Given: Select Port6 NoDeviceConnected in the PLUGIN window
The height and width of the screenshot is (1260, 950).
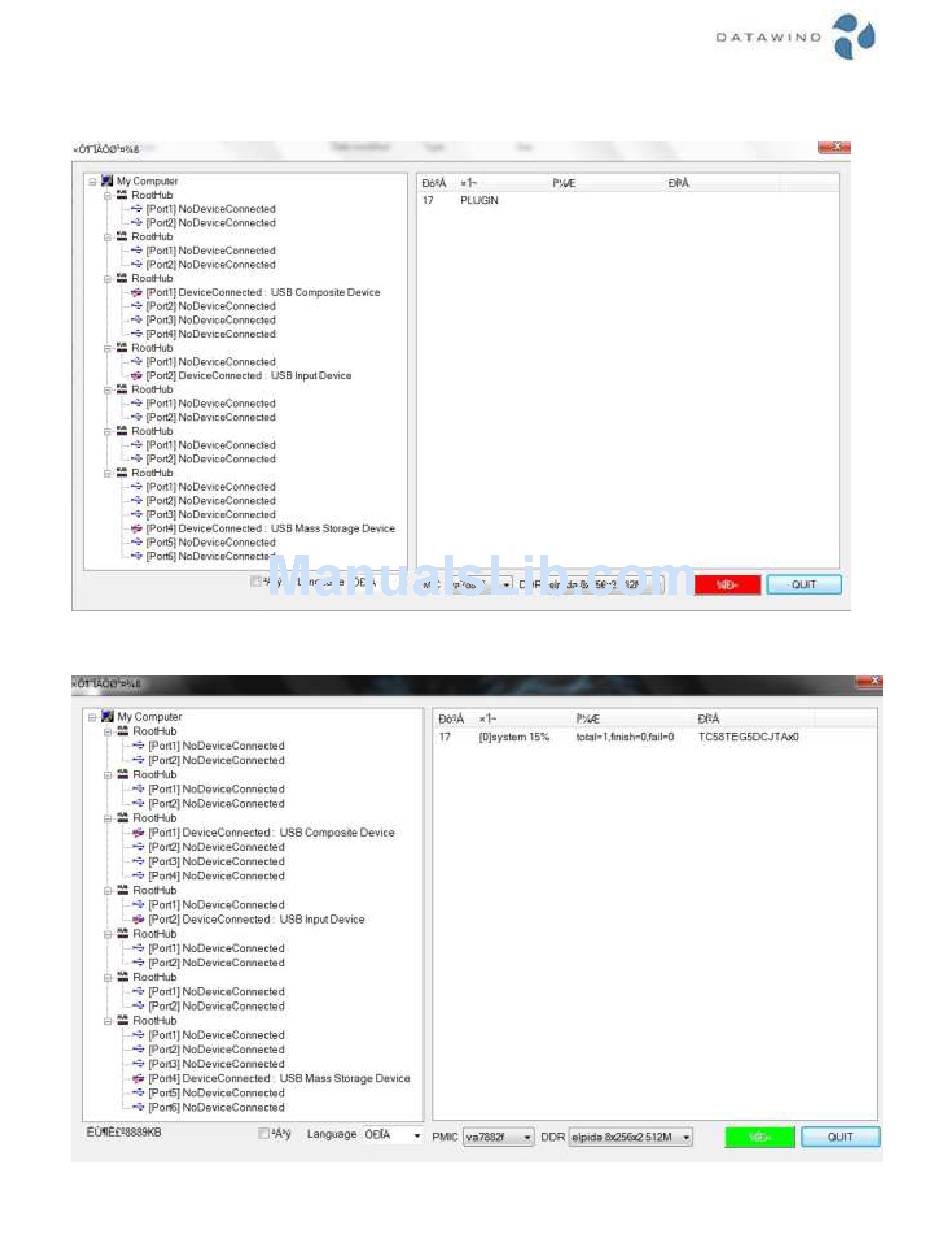Looking at the screenshot, I should 210,556.
